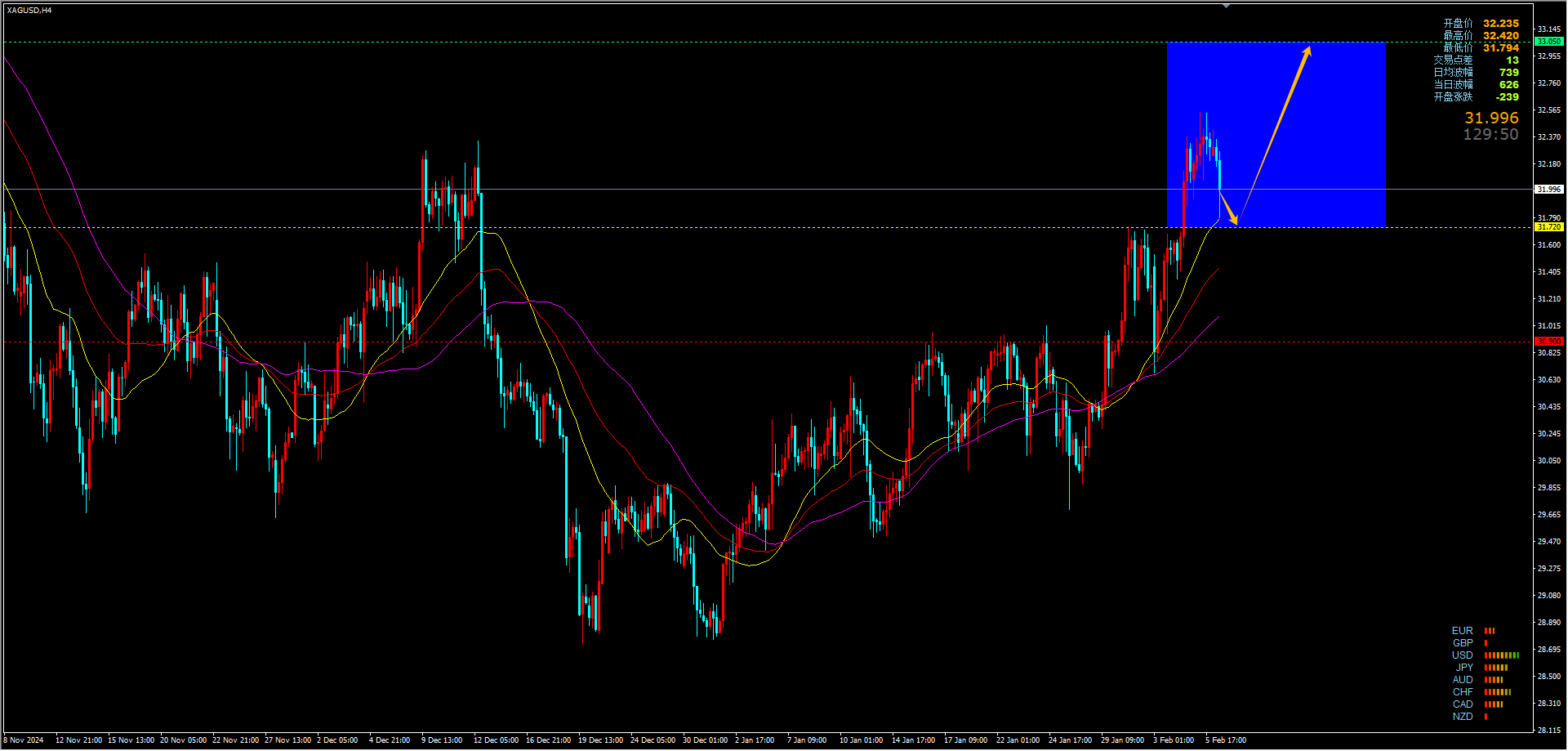Click the 9 Dec 13:00 time label
This screenshot has width=1568, height=751.
tap(443, 740)
